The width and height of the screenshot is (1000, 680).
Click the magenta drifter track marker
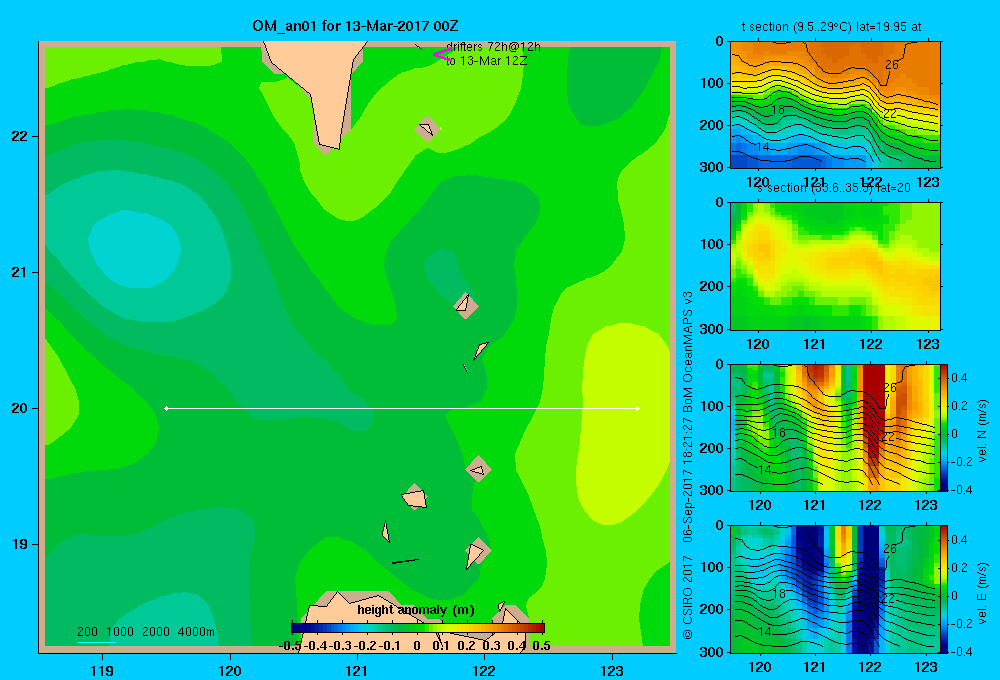point(441,55)
